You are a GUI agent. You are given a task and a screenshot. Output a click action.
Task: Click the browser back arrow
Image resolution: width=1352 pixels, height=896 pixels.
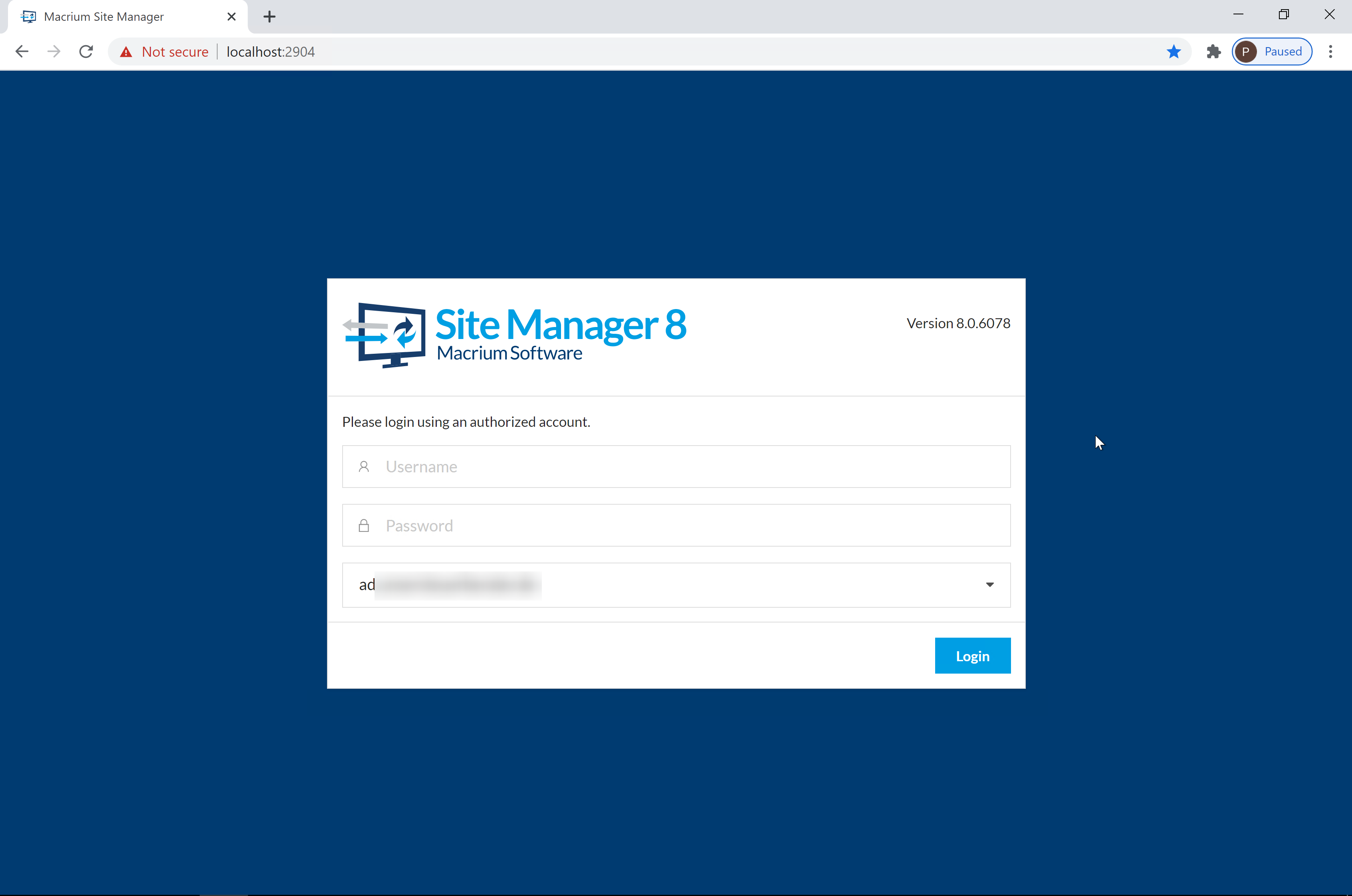(x=22, y=52)
